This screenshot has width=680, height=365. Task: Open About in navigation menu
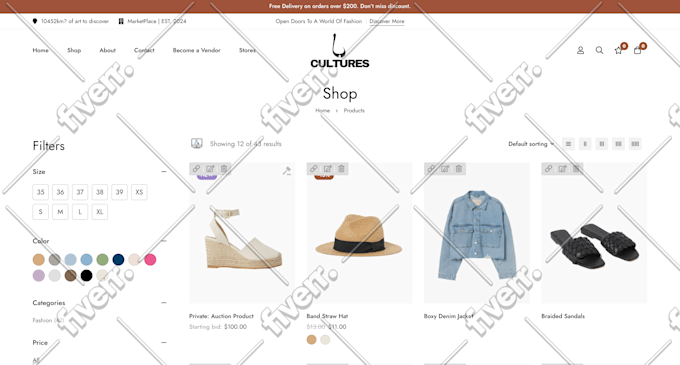(108, 50)
